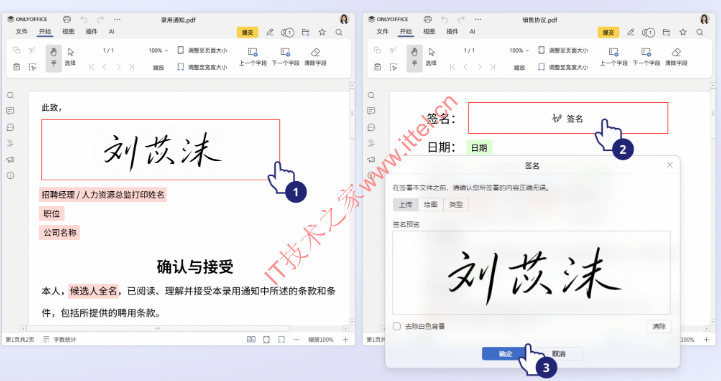This screenshot has width=721, height=381.
Task: Go to last page in 录用通知.pdf window
Action: pyautogui.click(x=132, y=67)
